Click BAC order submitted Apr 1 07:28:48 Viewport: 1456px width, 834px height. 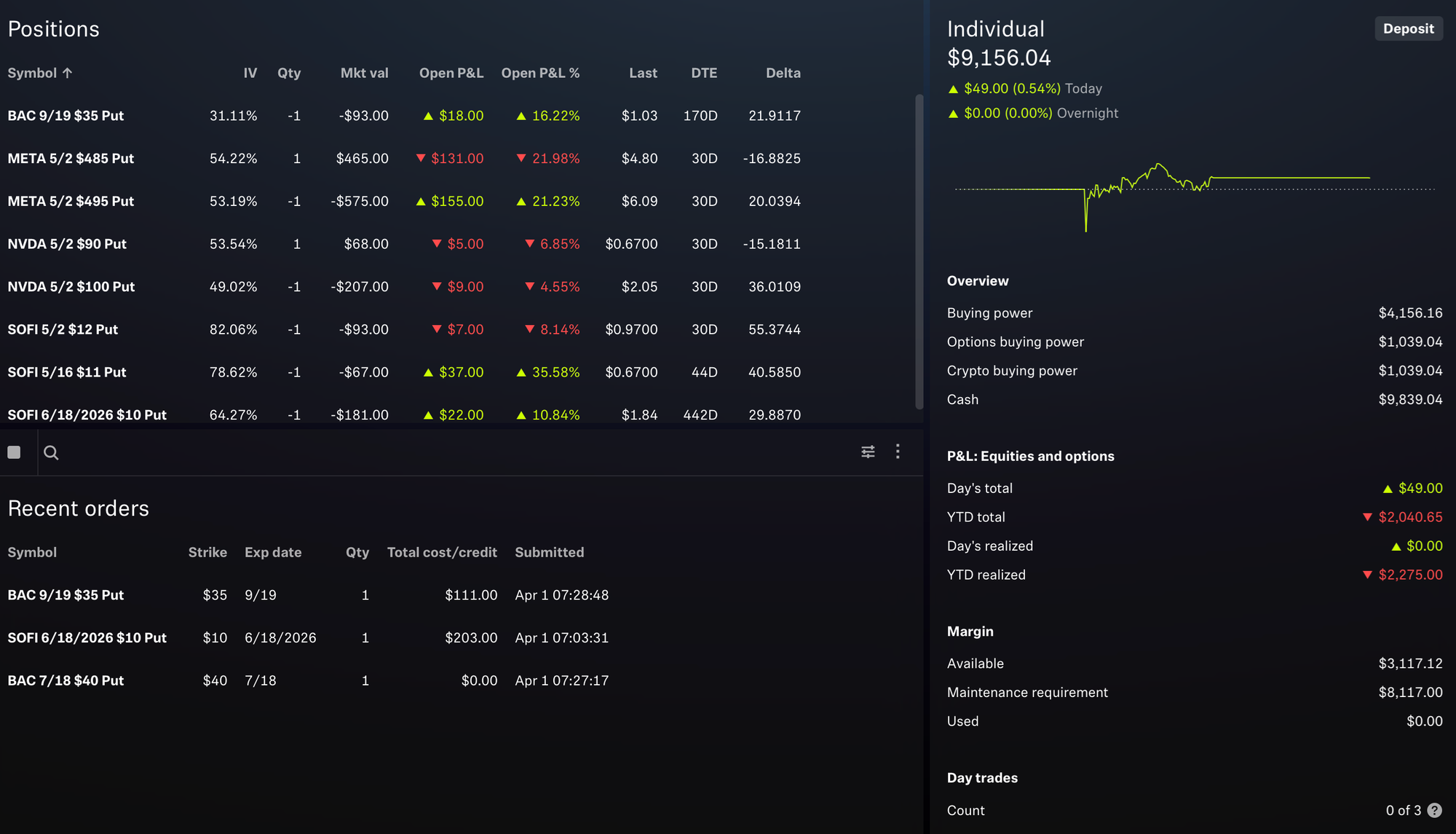561,595
